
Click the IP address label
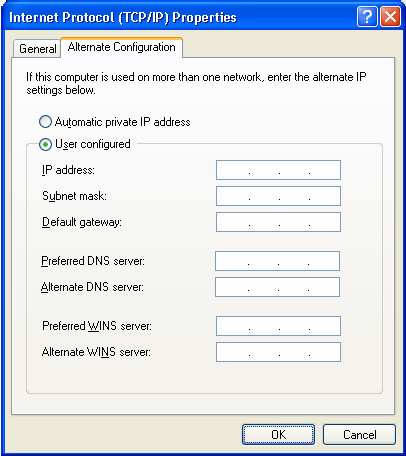coord(68,170)
